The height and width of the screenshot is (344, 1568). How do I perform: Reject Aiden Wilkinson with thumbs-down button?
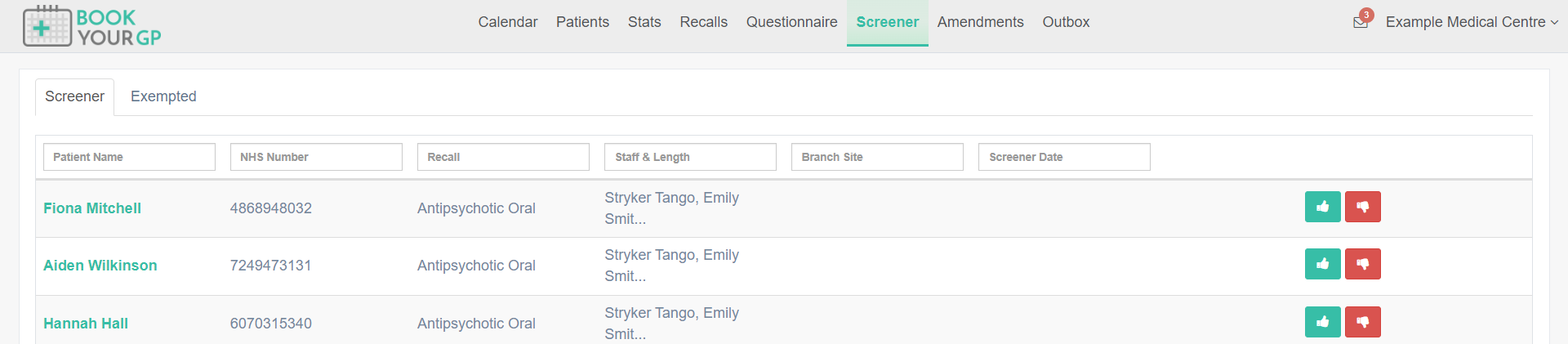pyautogui.click(x=1362, y=264)
